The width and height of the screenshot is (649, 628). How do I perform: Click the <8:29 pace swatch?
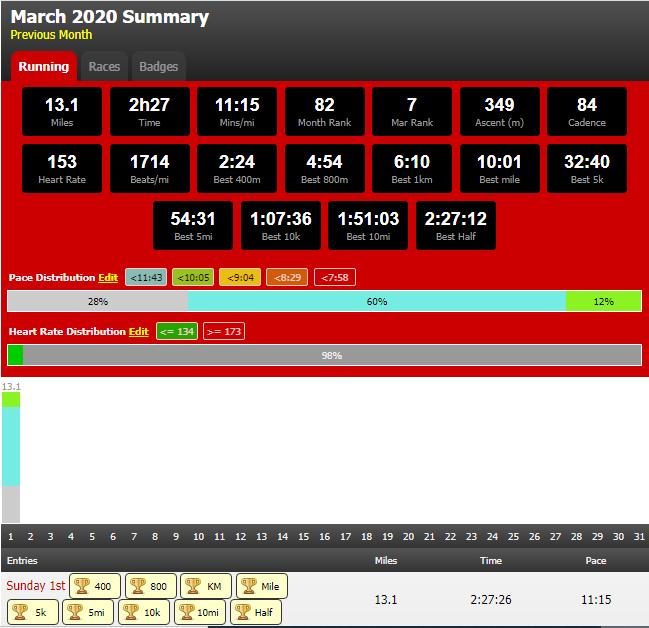point(287,277)
